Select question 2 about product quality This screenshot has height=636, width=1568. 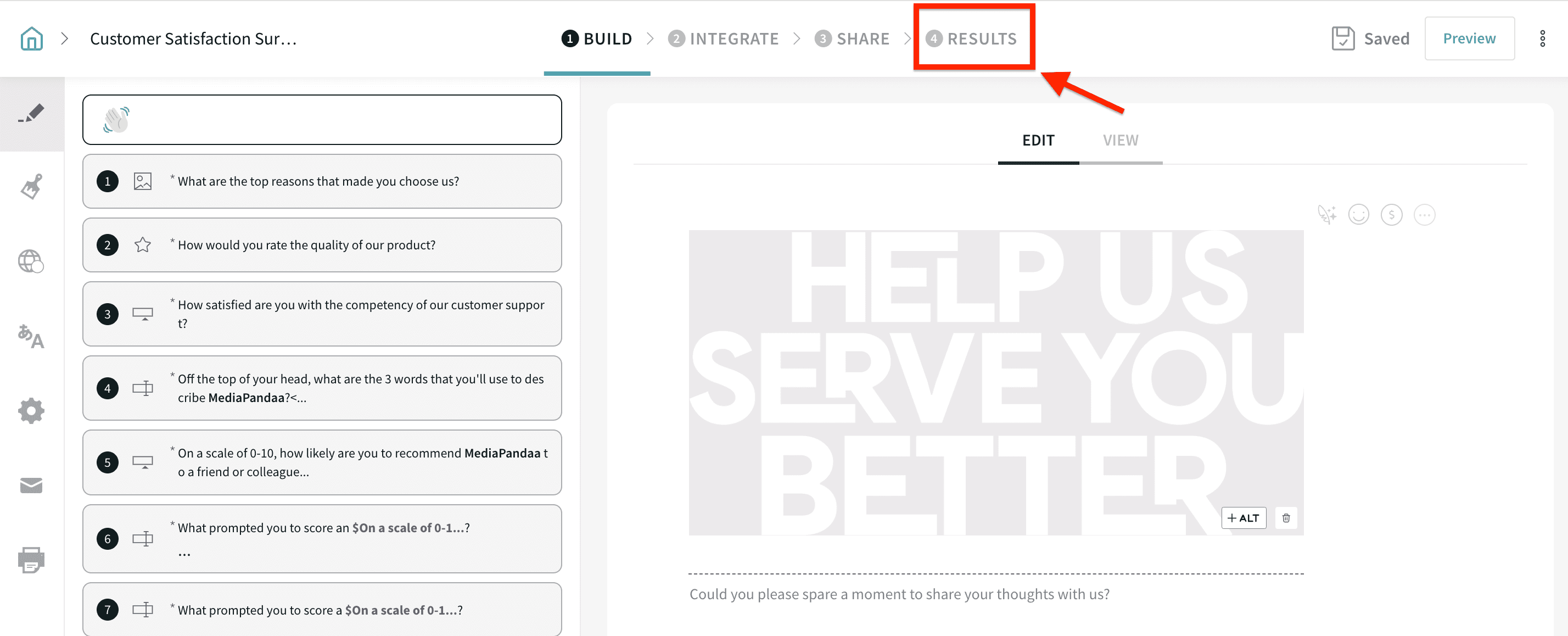(x=321, y=245)
